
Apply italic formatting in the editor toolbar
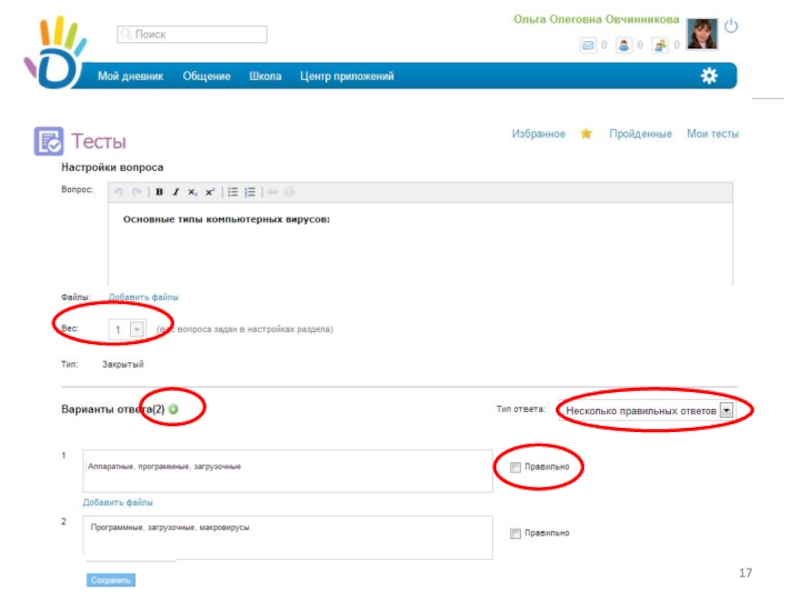(x=176, y=192)
